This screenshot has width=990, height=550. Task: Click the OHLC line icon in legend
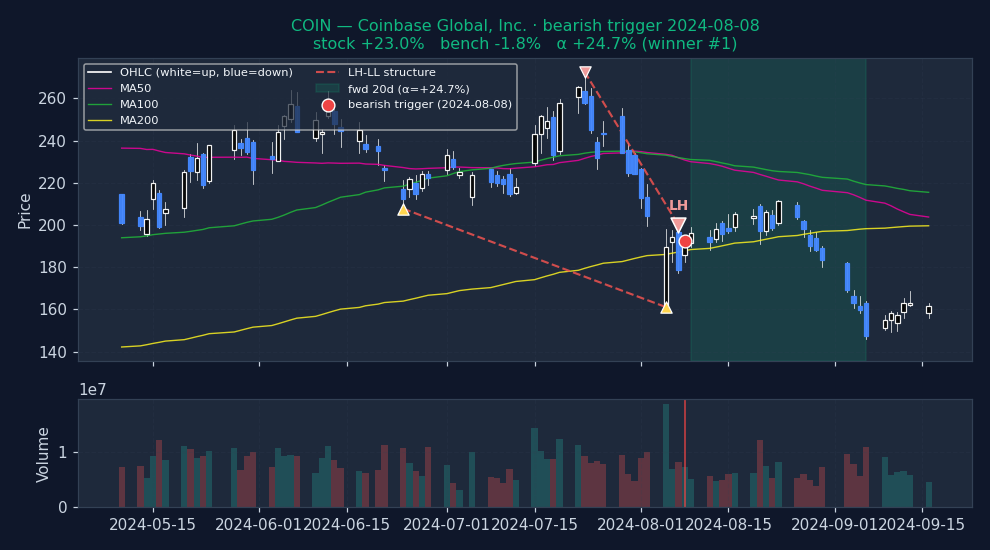click(100, 73)
